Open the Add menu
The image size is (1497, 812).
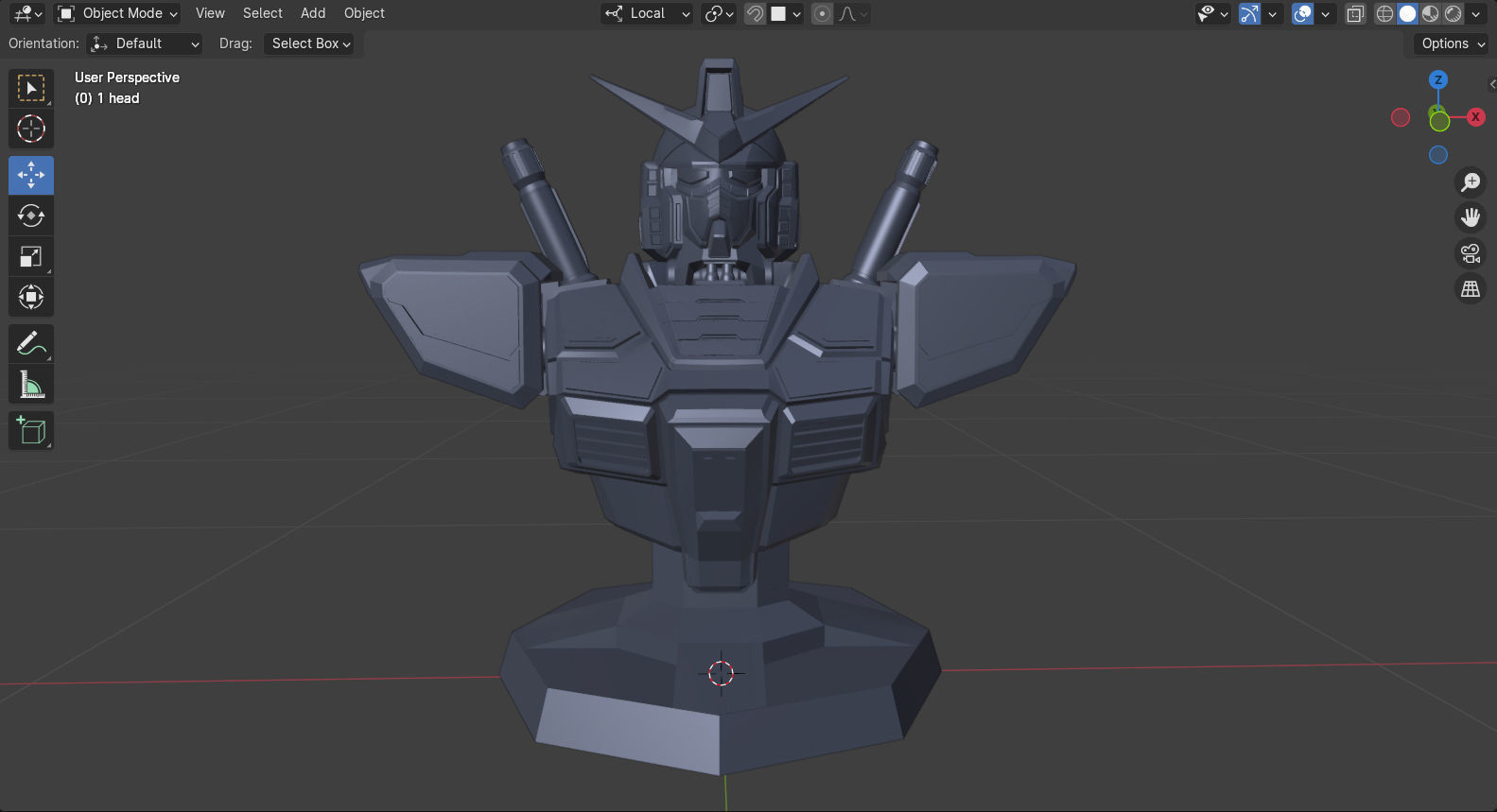pyautogui.click(x=313, y=13)
